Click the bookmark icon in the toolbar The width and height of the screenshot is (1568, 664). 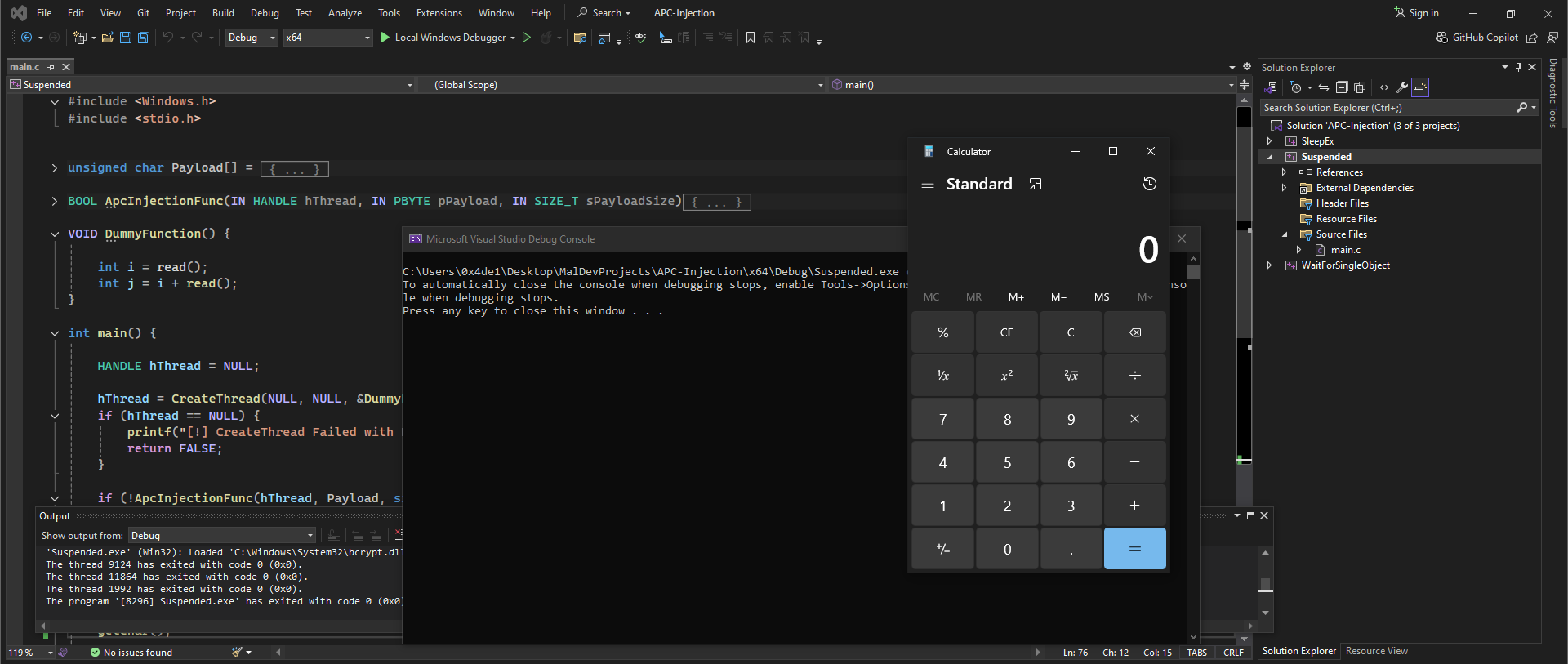click(x=751, y=38)
